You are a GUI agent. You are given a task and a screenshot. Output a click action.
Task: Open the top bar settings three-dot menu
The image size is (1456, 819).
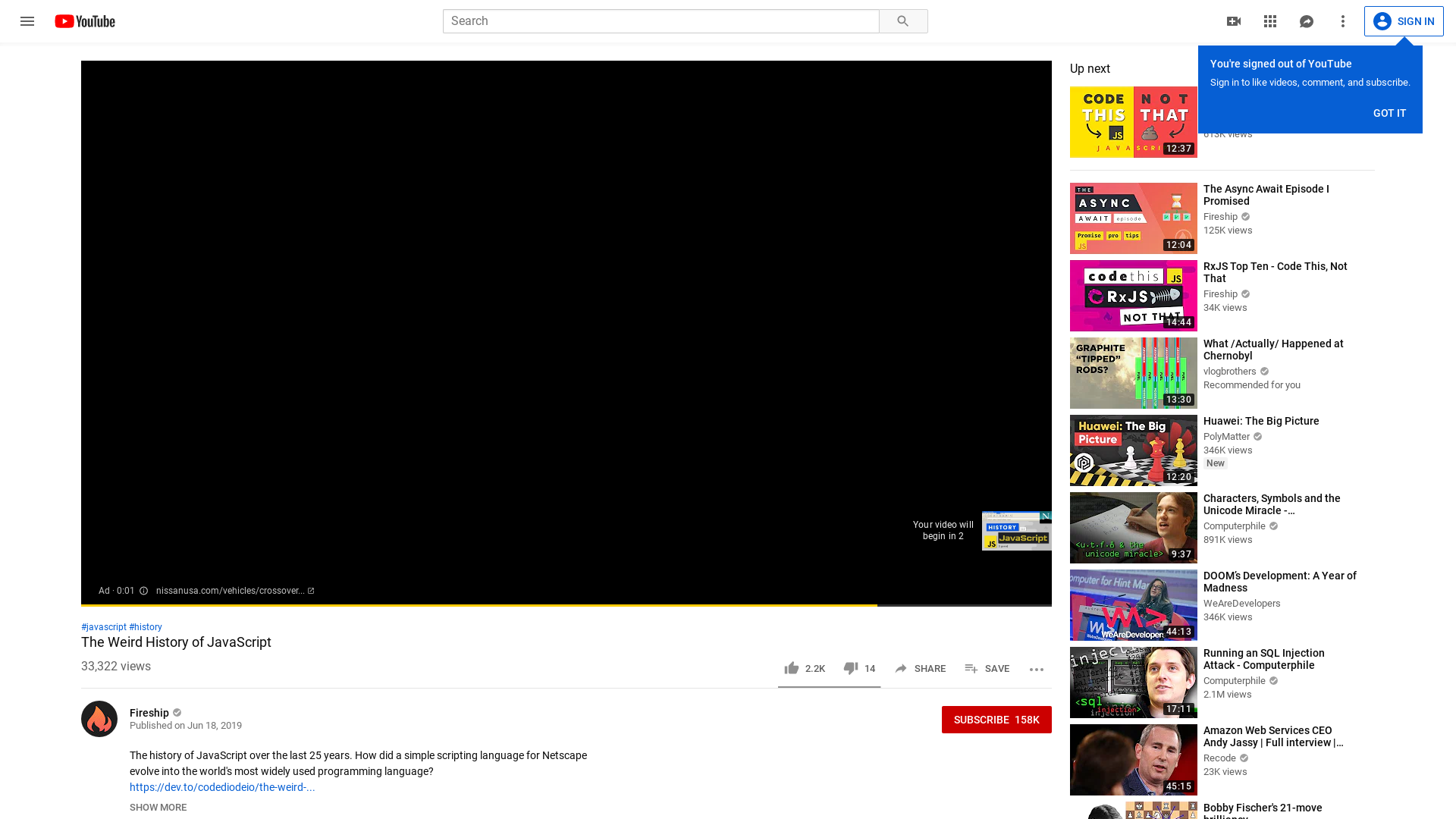point(1343,21)
